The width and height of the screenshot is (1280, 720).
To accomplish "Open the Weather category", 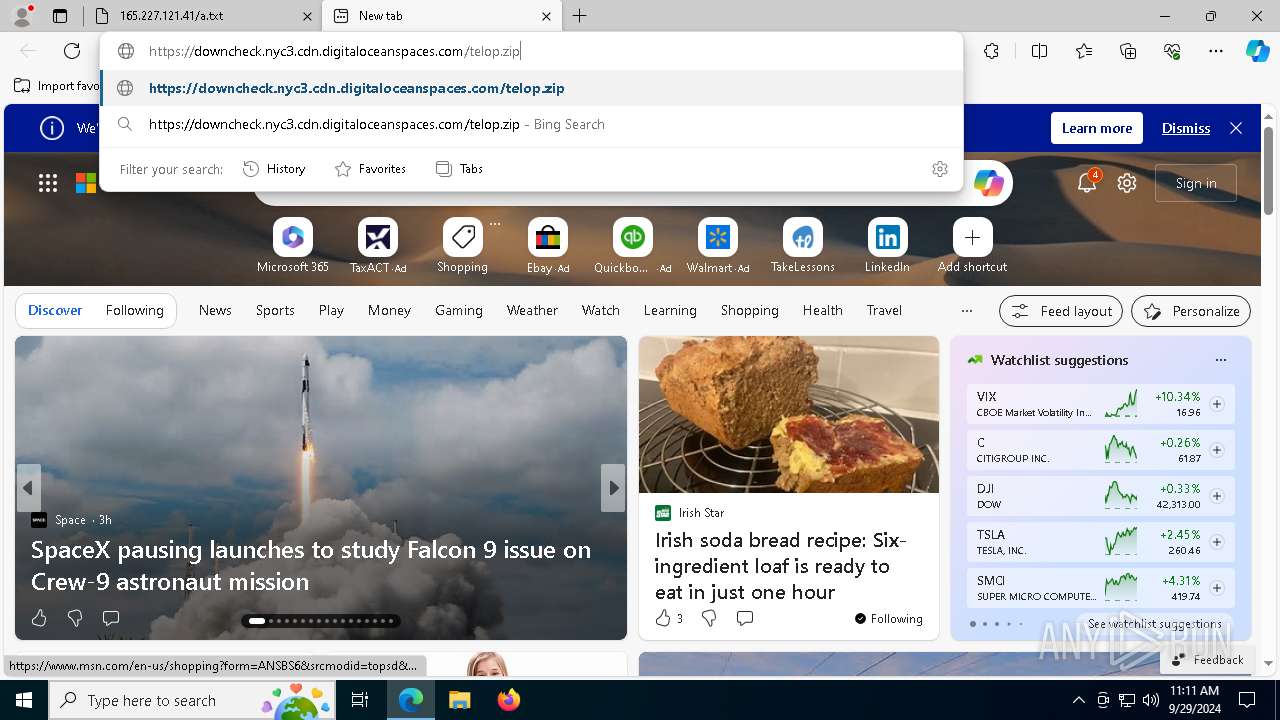I will click(532, 310).
